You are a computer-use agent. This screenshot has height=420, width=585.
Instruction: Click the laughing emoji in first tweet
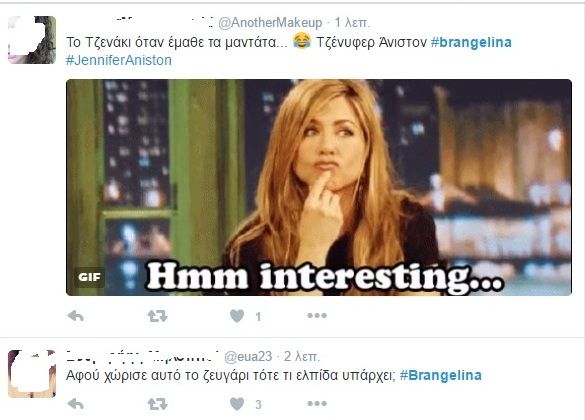click(x=302, y=41)
